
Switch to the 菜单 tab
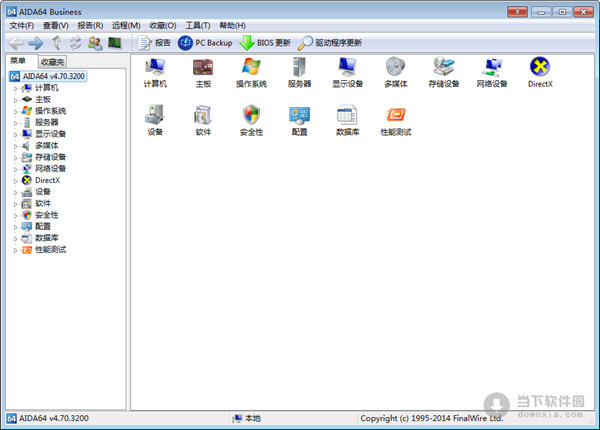(x=18, y=61)
